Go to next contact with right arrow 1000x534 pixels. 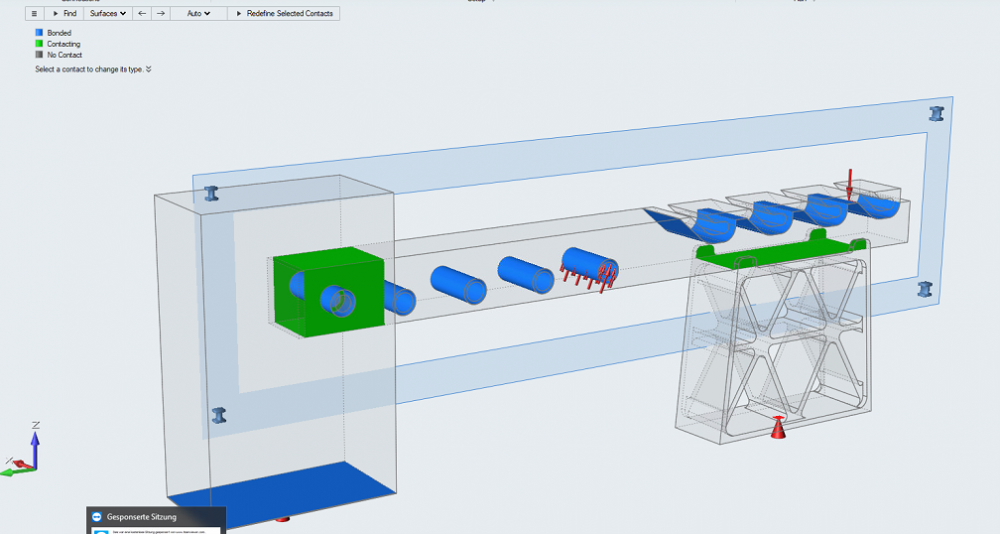[x=161, y=13]
